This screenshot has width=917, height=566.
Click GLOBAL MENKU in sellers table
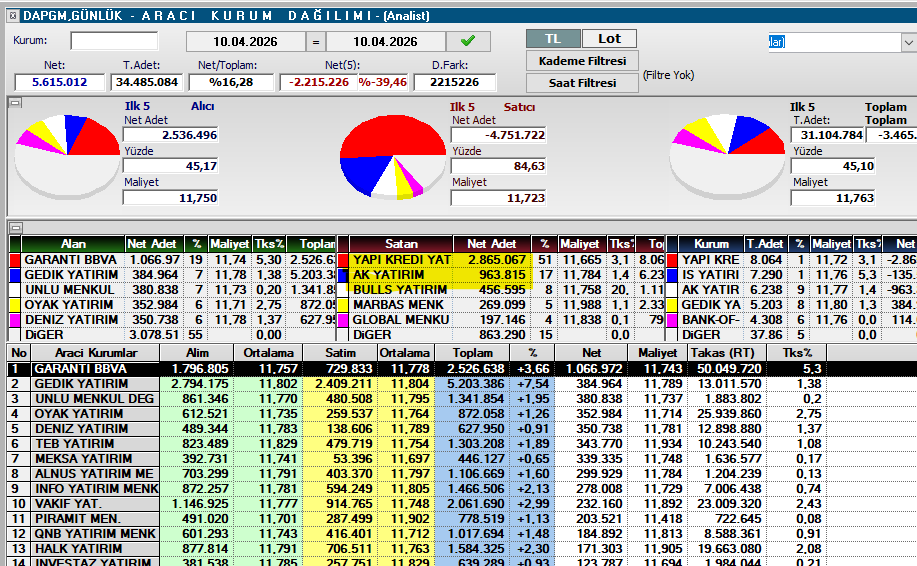click(x=401, y=320)
